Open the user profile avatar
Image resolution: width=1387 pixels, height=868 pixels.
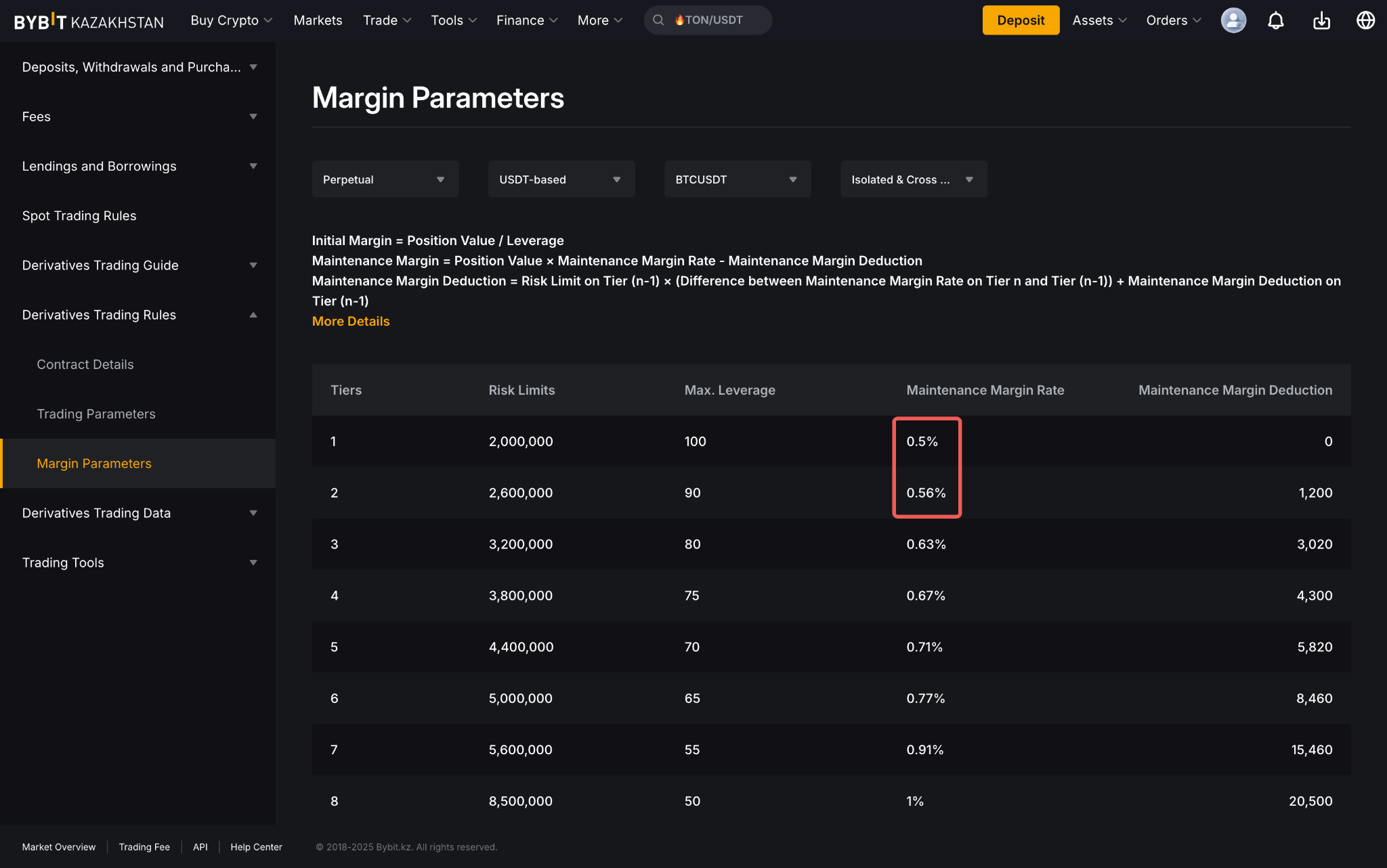pyautogui.click(x=1233, y=20)
